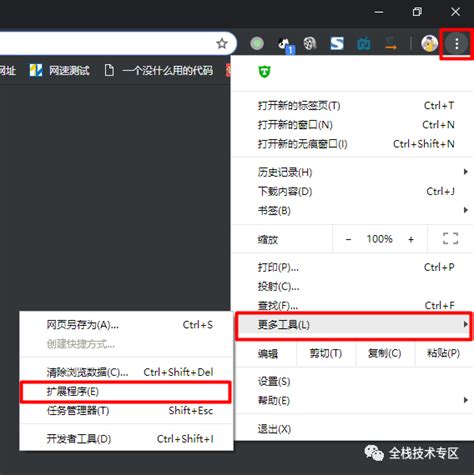
Task: Bookmark this page with the star icon
Action: 222,43
